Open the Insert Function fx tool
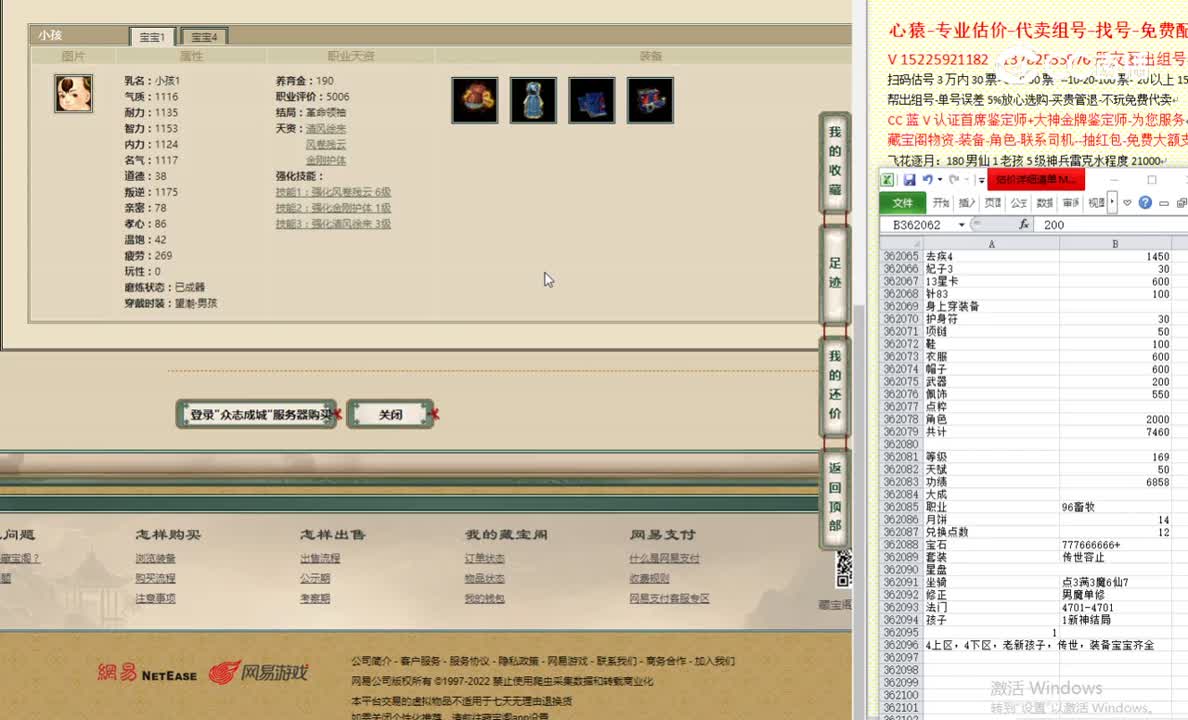 click(x=1024, y=224)
